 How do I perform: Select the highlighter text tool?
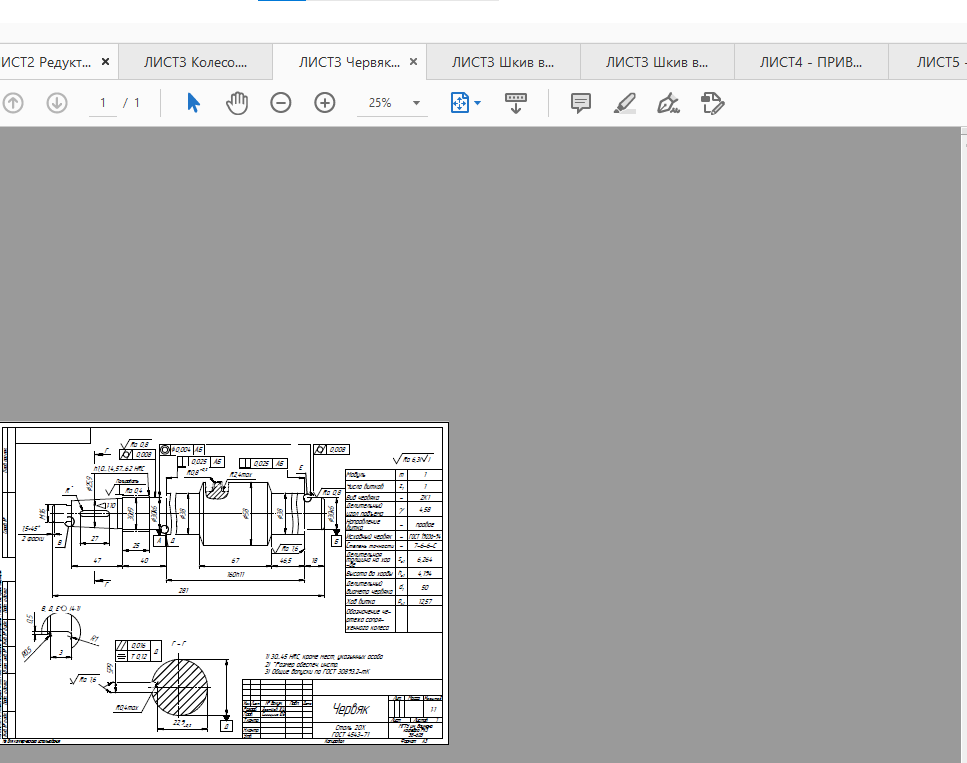(x=625, y=103)
